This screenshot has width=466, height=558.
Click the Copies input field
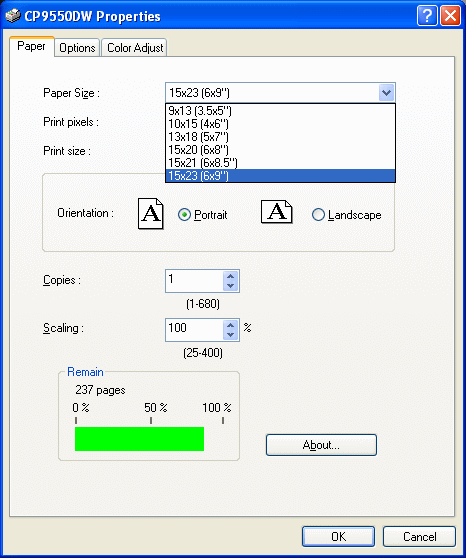point(195,281)
